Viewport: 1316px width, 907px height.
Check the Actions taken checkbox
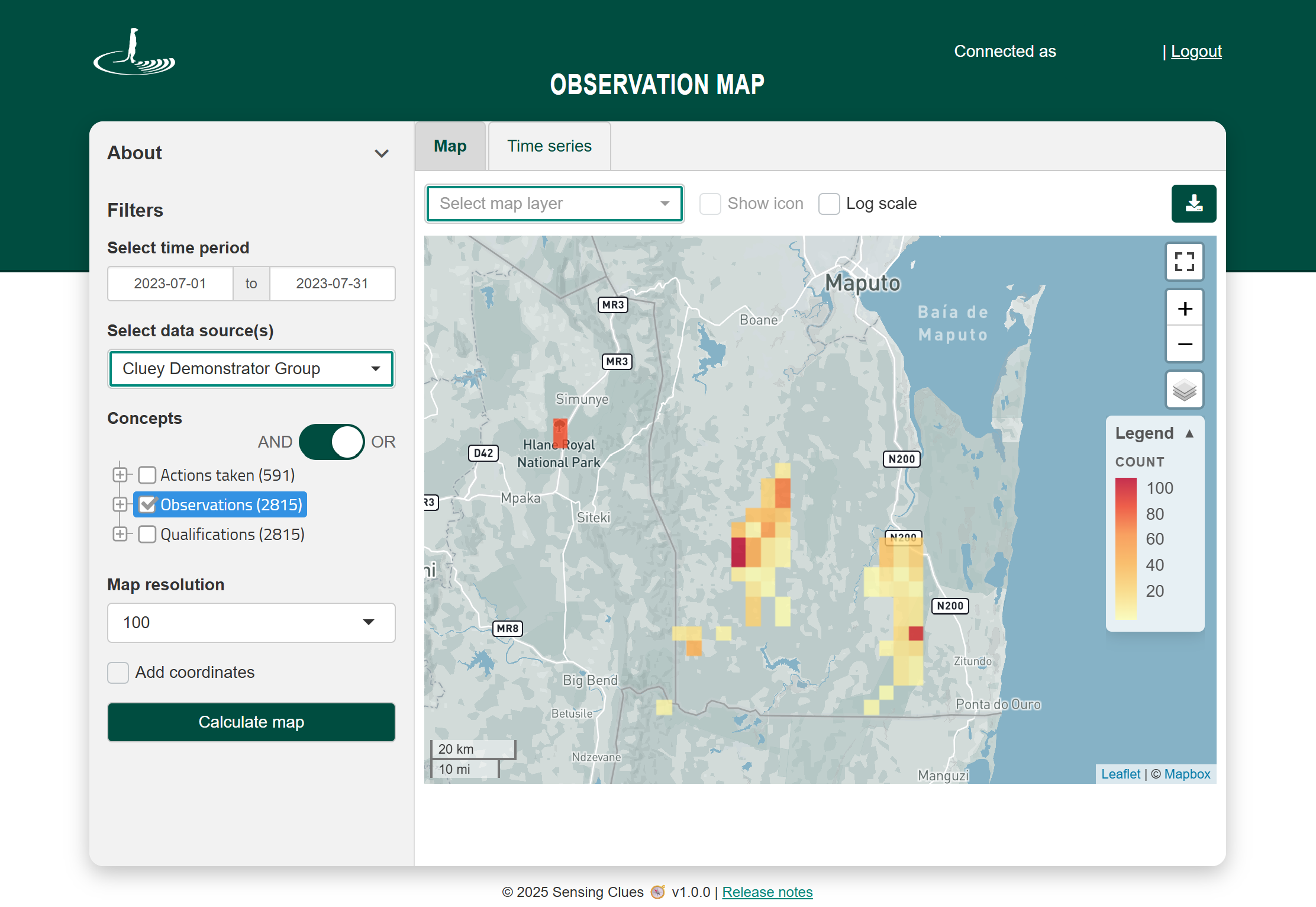[147, 475]
